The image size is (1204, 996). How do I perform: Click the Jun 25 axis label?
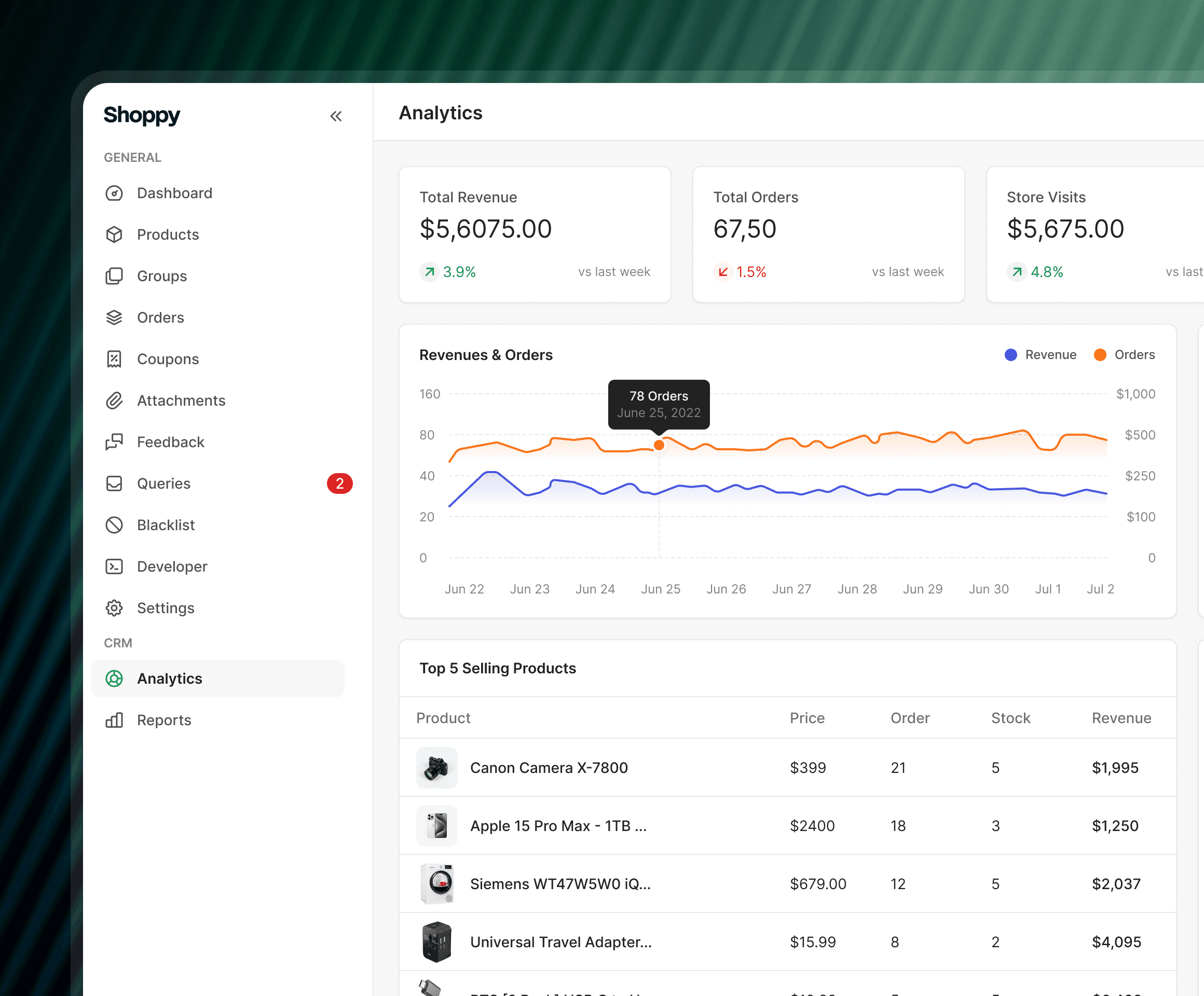click(661, 589)
